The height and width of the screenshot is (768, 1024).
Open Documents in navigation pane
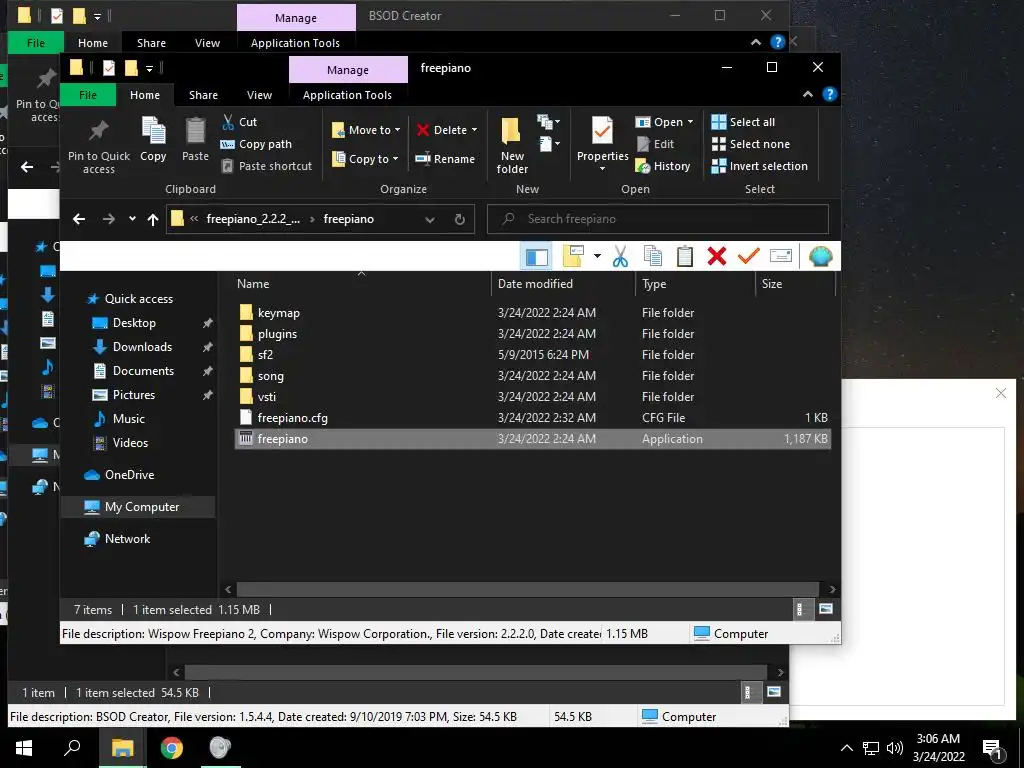[143, 371]
